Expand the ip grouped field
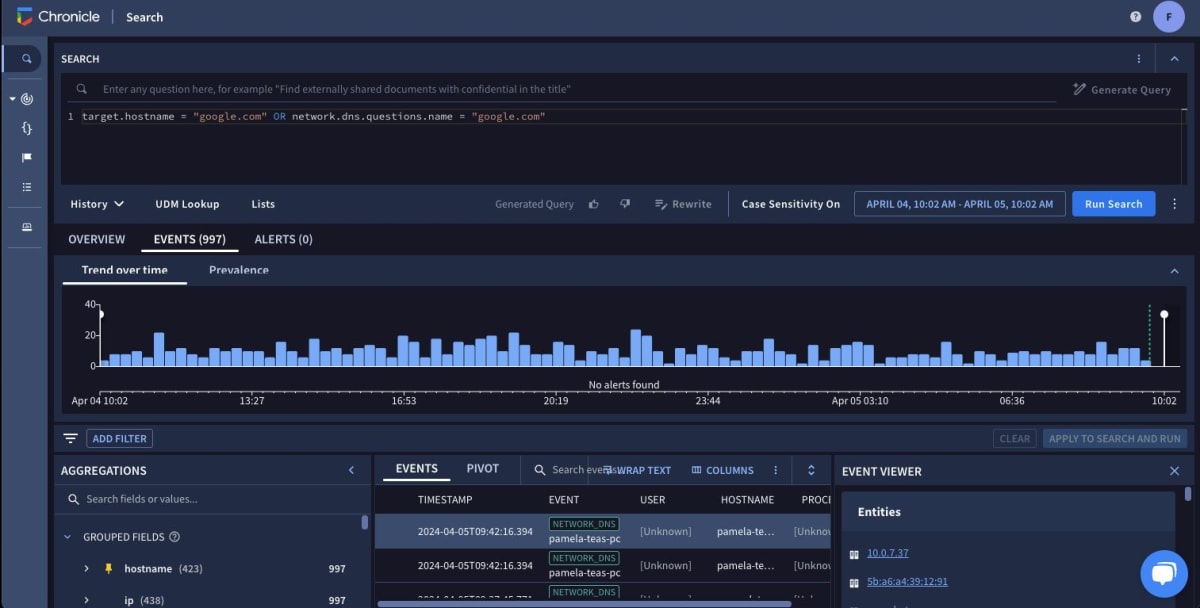The height and width of the screenshot is (608, 1200). click(87, 600)
